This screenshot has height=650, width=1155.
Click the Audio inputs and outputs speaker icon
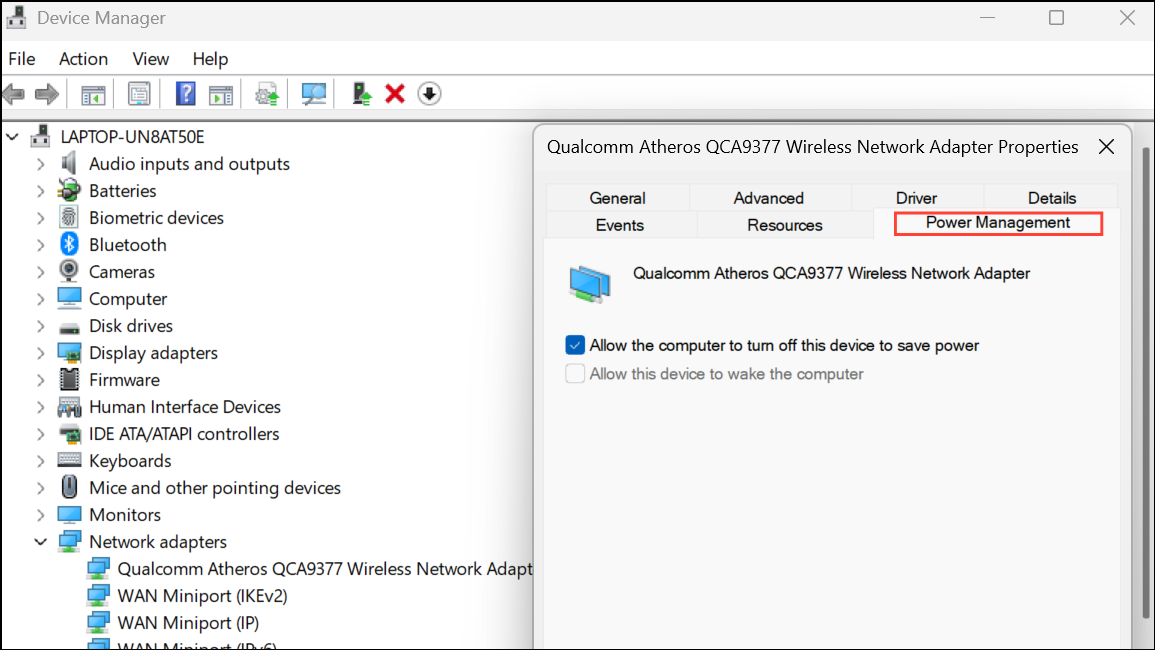point(69,163)
